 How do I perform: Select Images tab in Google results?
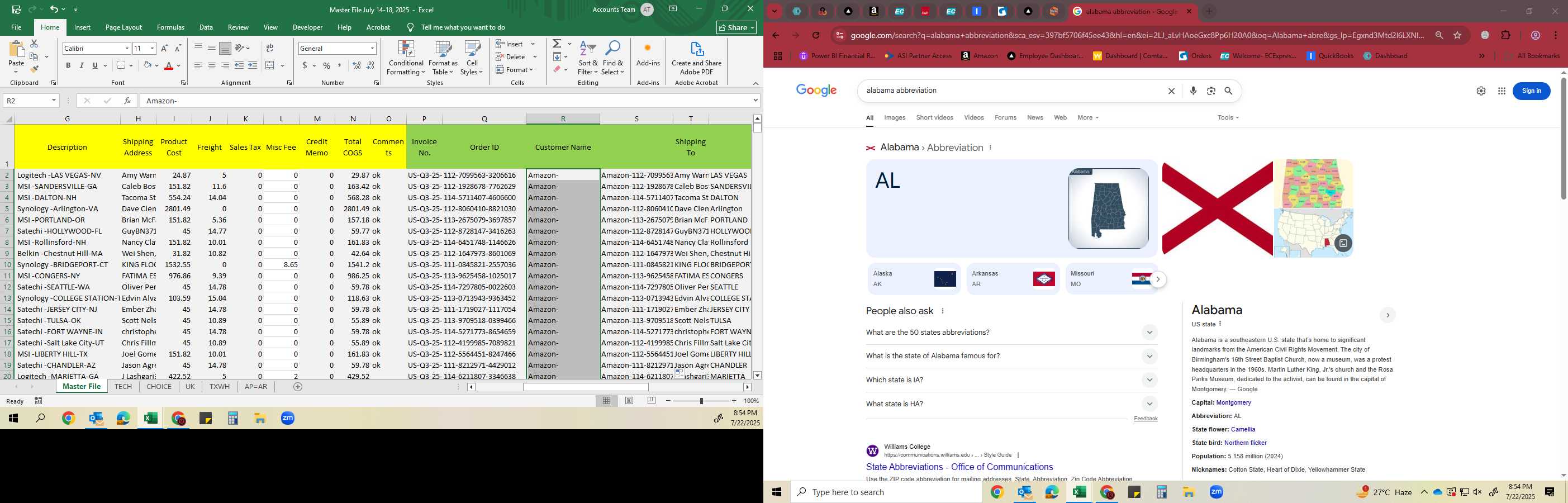pyautogui.click(x=895, y=117)
